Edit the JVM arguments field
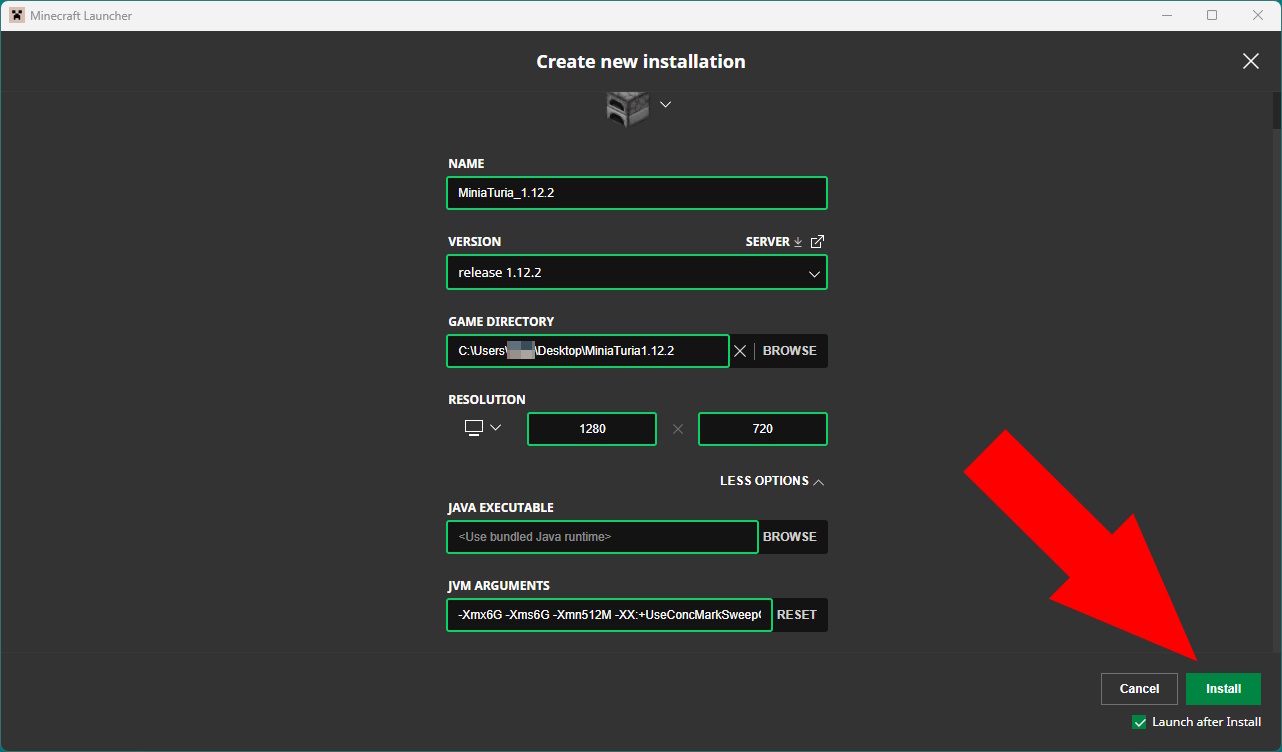 609,615
